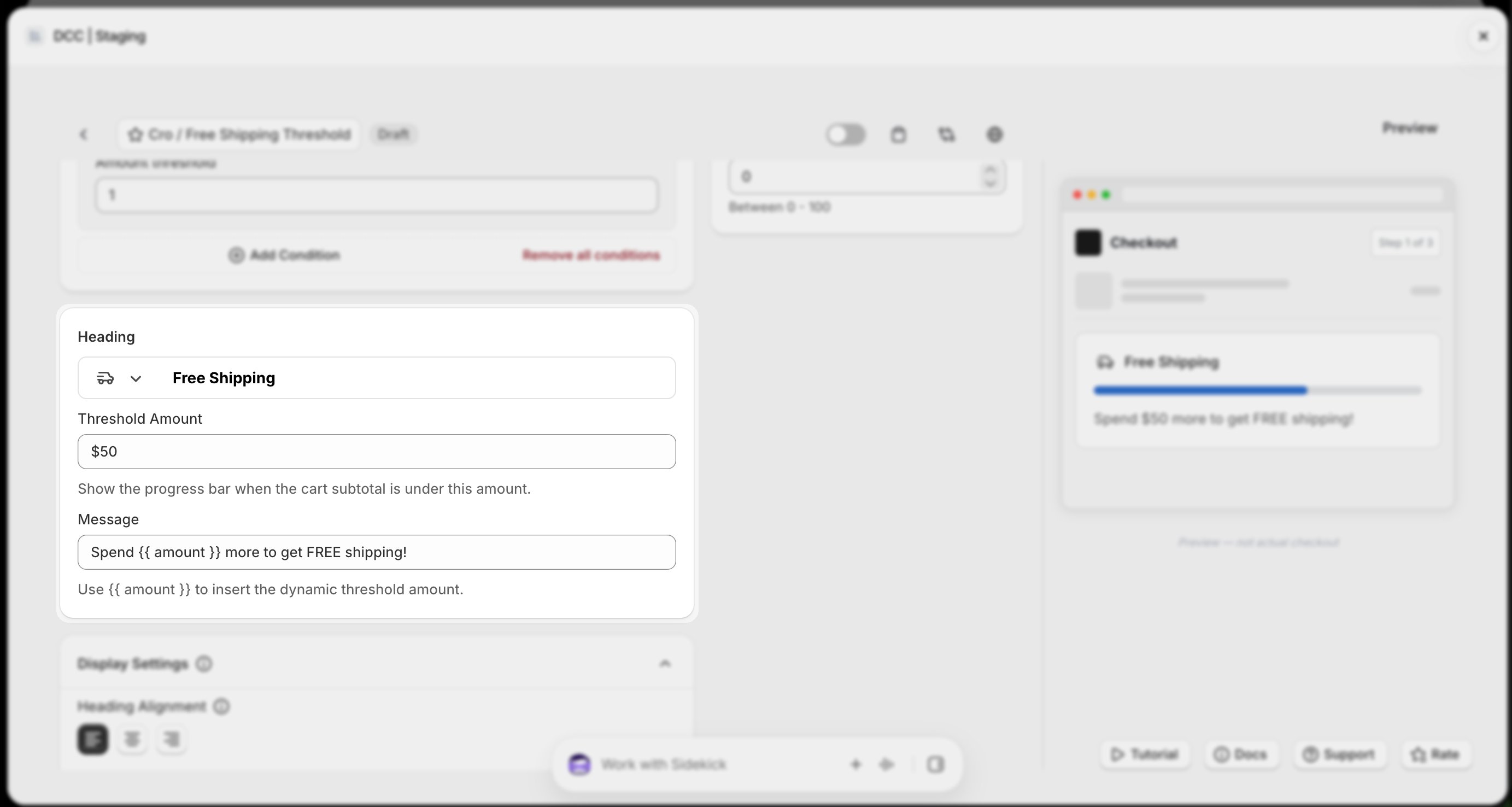
Task: Open the Support button
Action: [x=1339, y=754]
